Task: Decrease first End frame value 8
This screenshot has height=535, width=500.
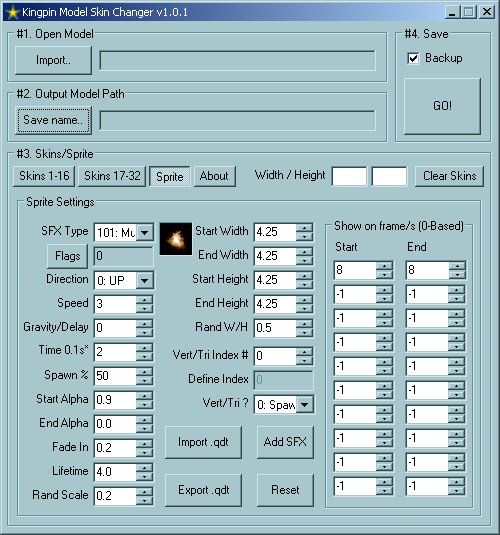Action: click(457, 275)
